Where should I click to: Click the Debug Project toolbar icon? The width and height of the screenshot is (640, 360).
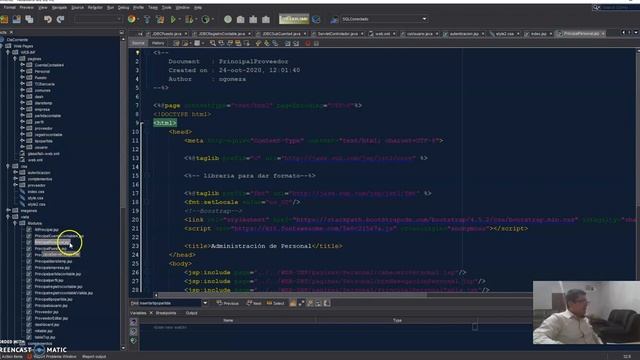point(189,19)
